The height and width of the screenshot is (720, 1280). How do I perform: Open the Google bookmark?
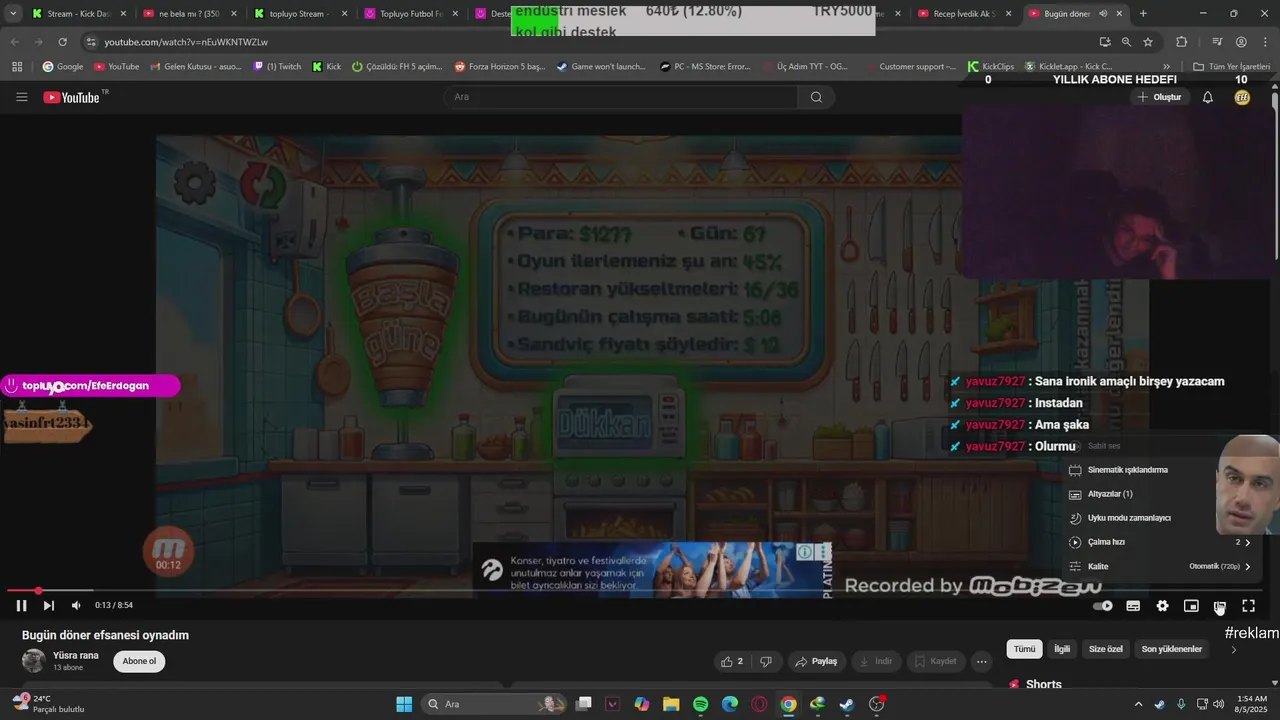point(62,67)
